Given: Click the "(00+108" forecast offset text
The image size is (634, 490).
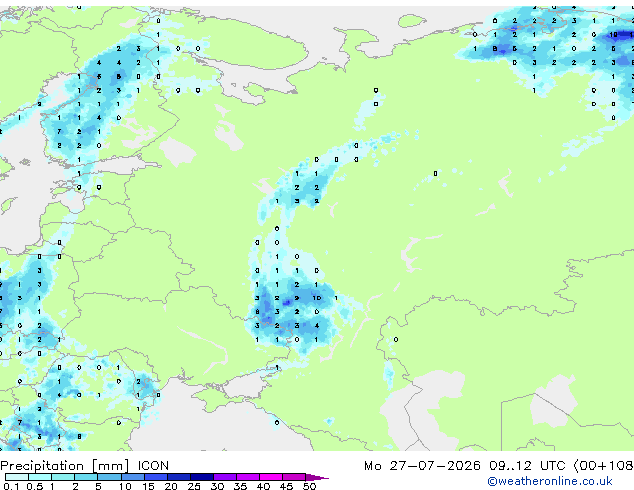Looking at the screenshot, I should pyautogui.click(x=603, y=466).
